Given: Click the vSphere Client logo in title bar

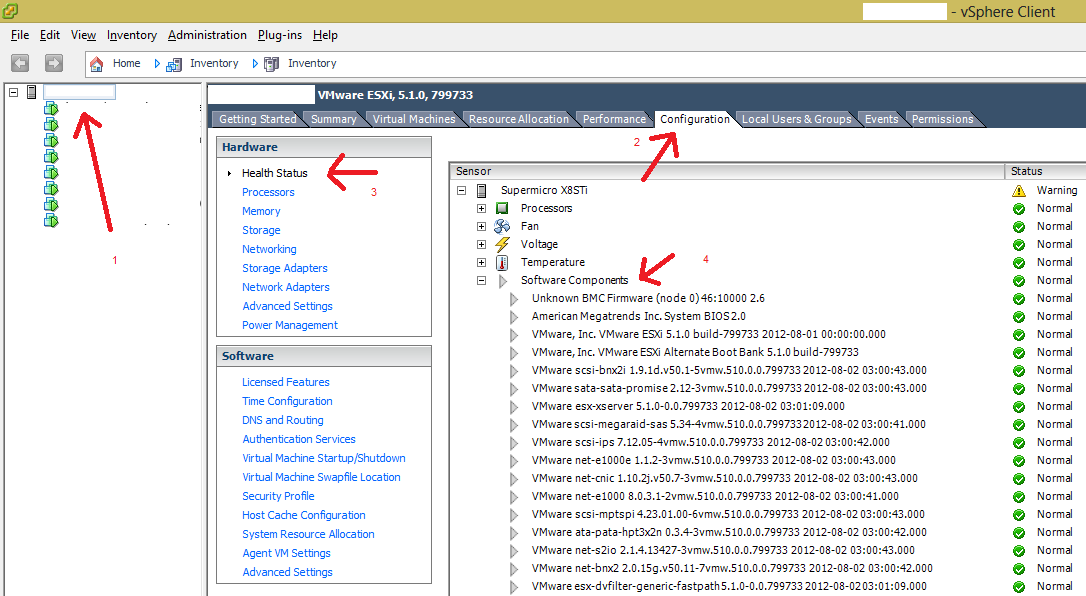Looking at the screenshot, I should (x=10, y=10).
